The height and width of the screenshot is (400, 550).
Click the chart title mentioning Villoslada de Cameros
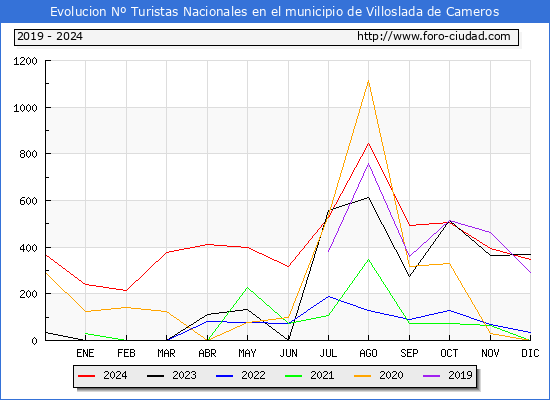(x=275, y=12)
